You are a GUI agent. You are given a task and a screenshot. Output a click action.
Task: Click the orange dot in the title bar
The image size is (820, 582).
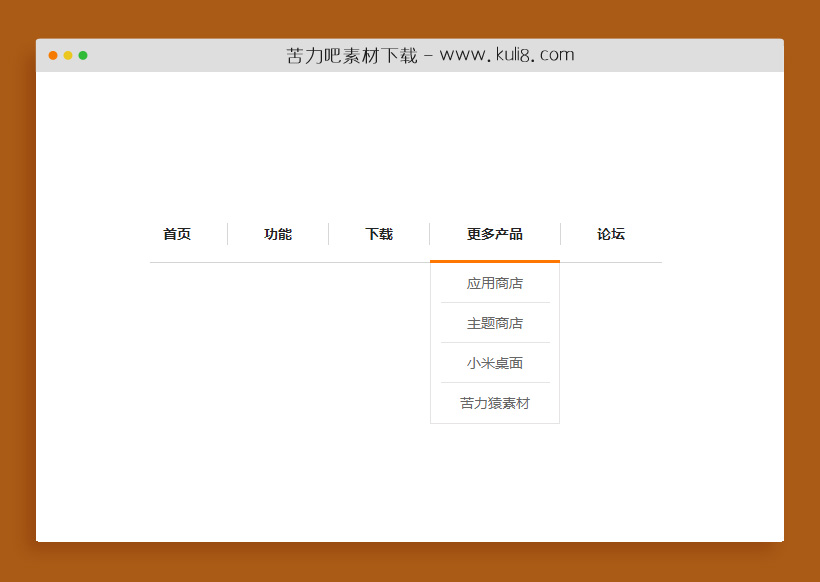click(x=53, y=56)
